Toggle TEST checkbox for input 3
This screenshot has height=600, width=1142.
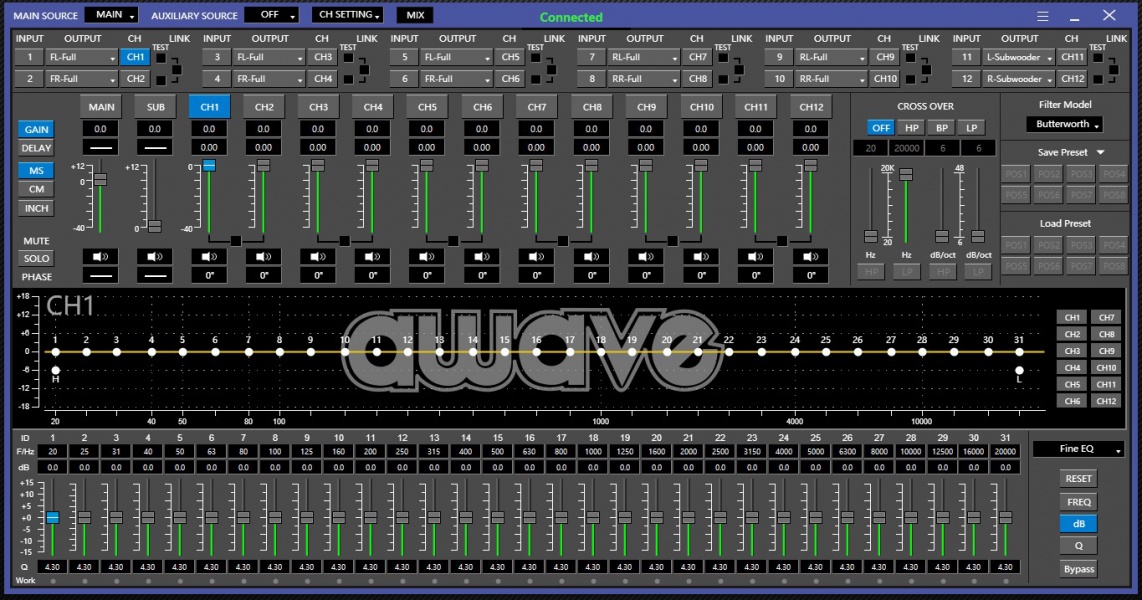(x=348, y=58)
